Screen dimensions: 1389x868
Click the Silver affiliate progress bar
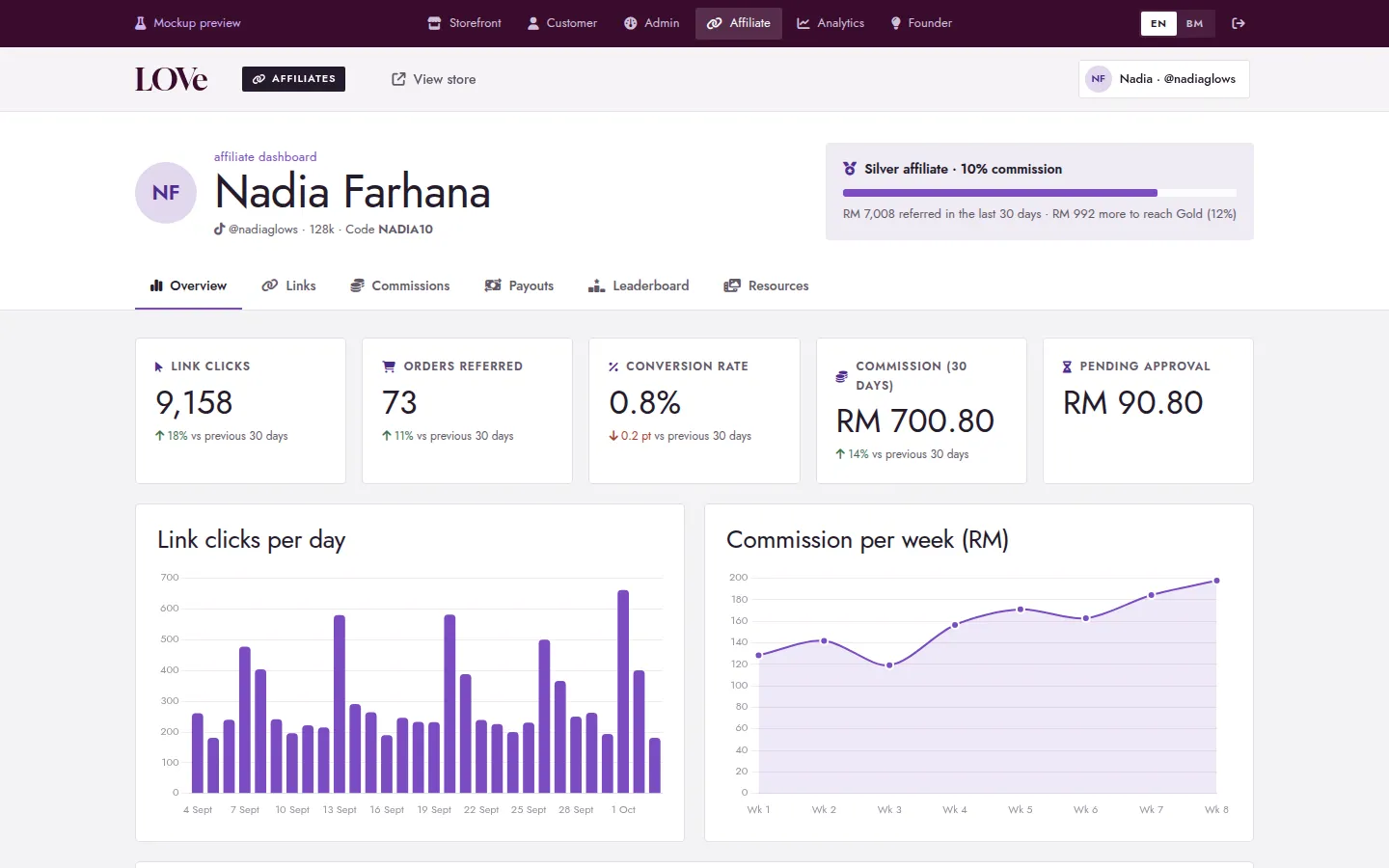[1040, 193]
